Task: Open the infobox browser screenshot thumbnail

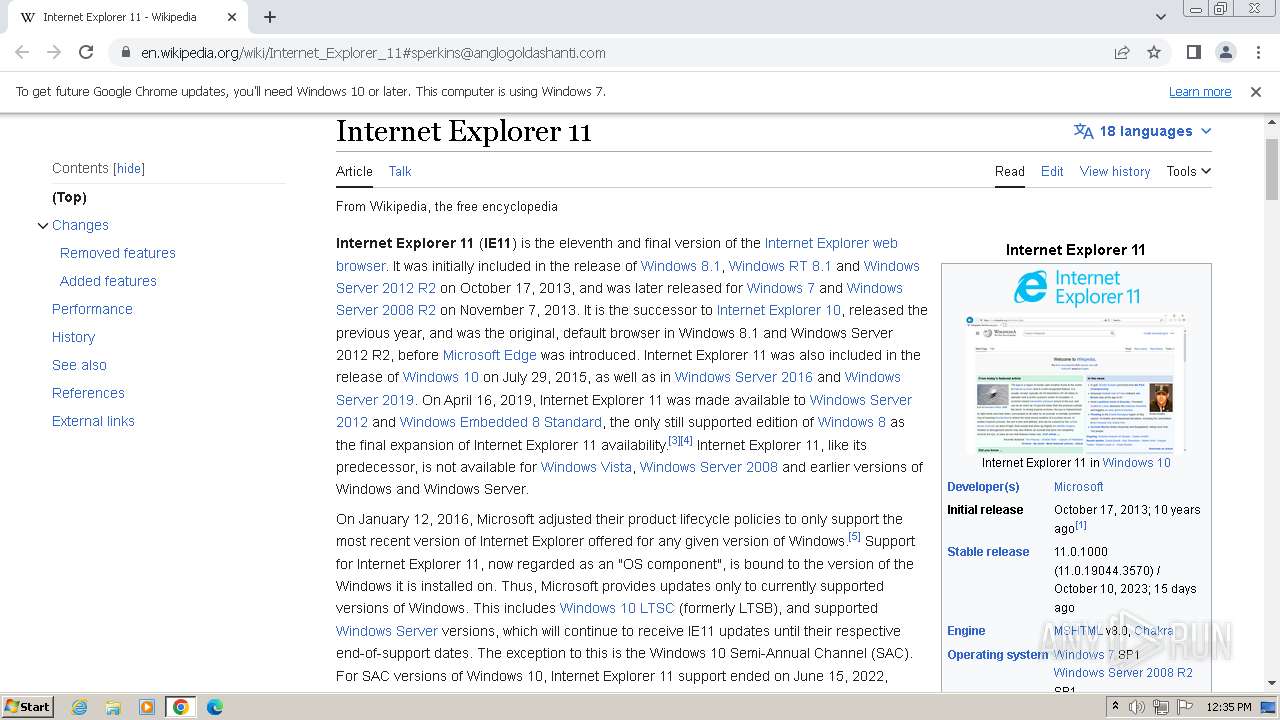Action: click(1076, 383)
